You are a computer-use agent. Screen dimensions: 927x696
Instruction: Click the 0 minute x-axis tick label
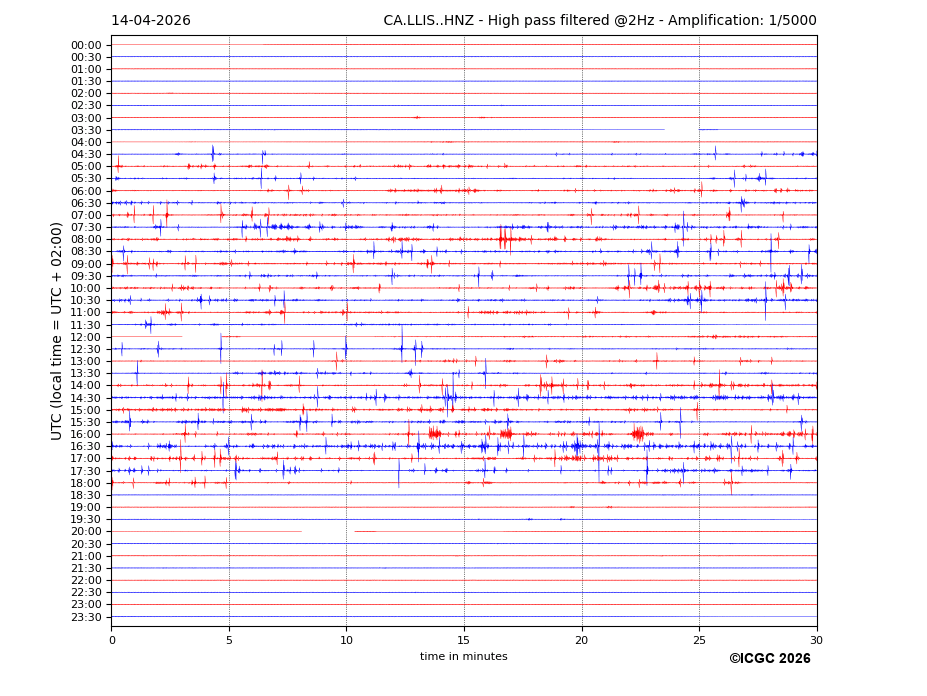[111, 640]
